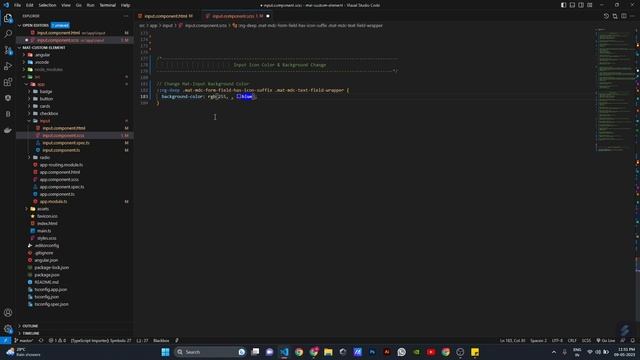This screenshot has height=360, width=640.
Task: Open WhatsApp from the taskbar
Action: point(402,352)
